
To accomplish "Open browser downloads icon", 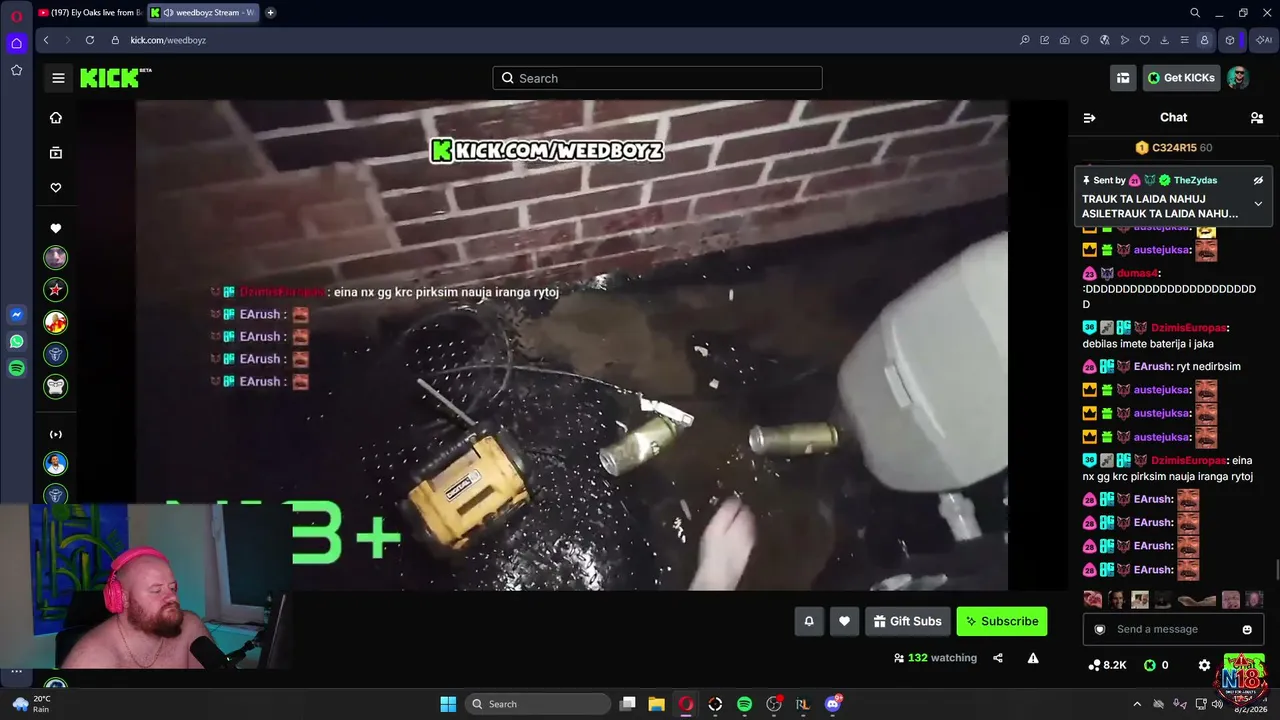I will [x=1165, y=40].
